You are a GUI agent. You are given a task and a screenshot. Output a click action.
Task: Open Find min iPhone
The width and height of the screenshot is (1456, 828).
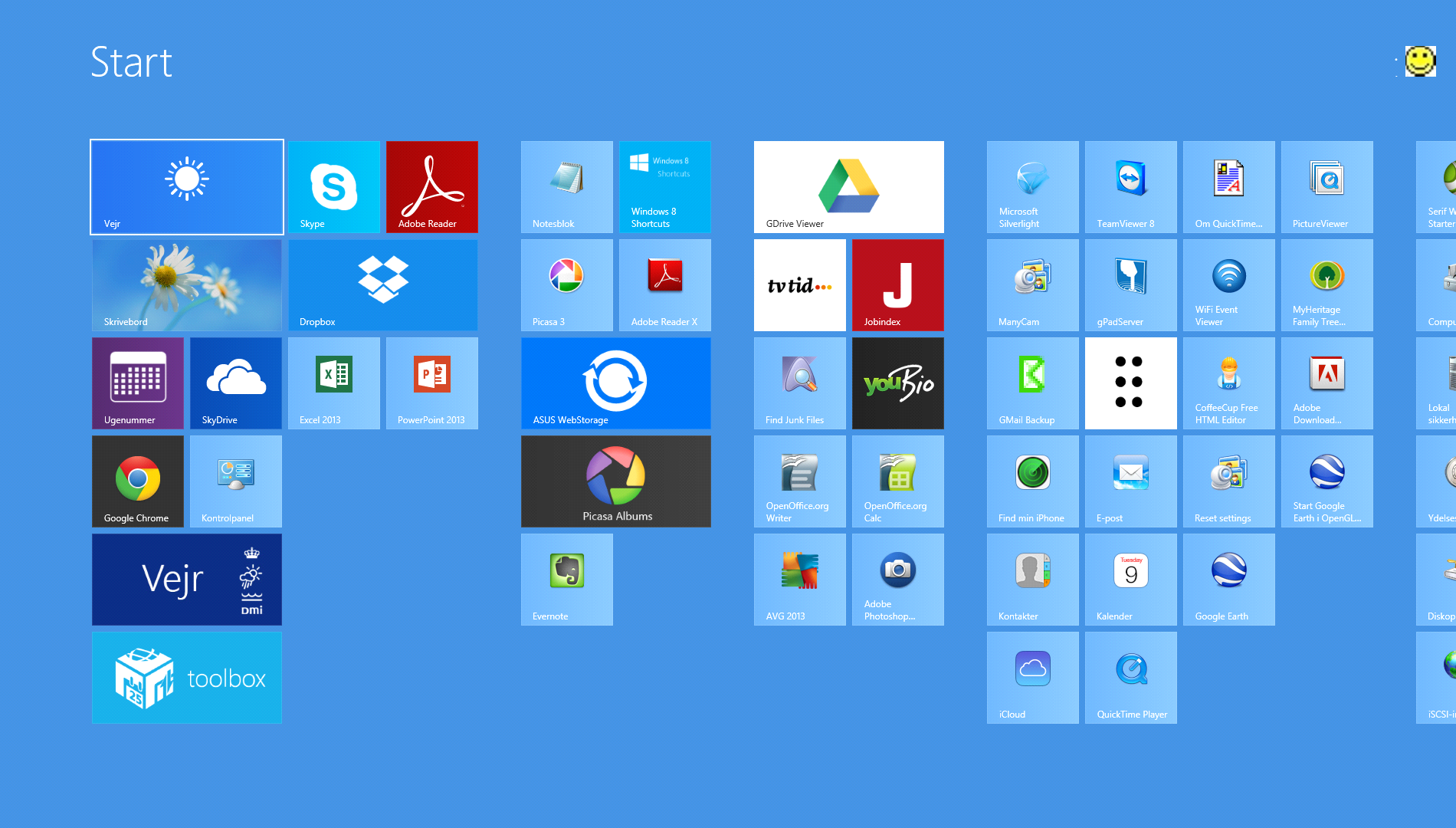point(1033,481)
